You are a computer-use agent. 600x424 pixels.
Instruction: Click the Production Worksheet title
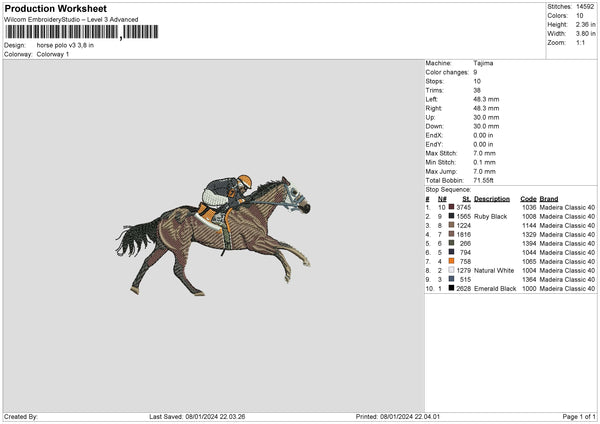pyautogui.click(x=55, y=9)
